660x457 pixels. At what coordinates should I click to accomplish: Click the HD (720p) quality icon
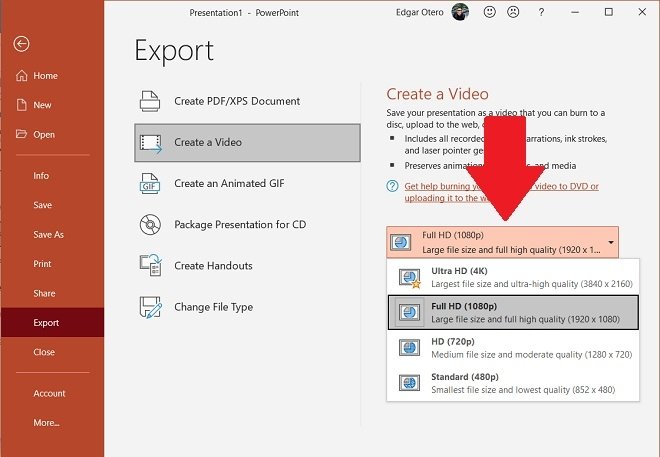click(x=409, y=348)
